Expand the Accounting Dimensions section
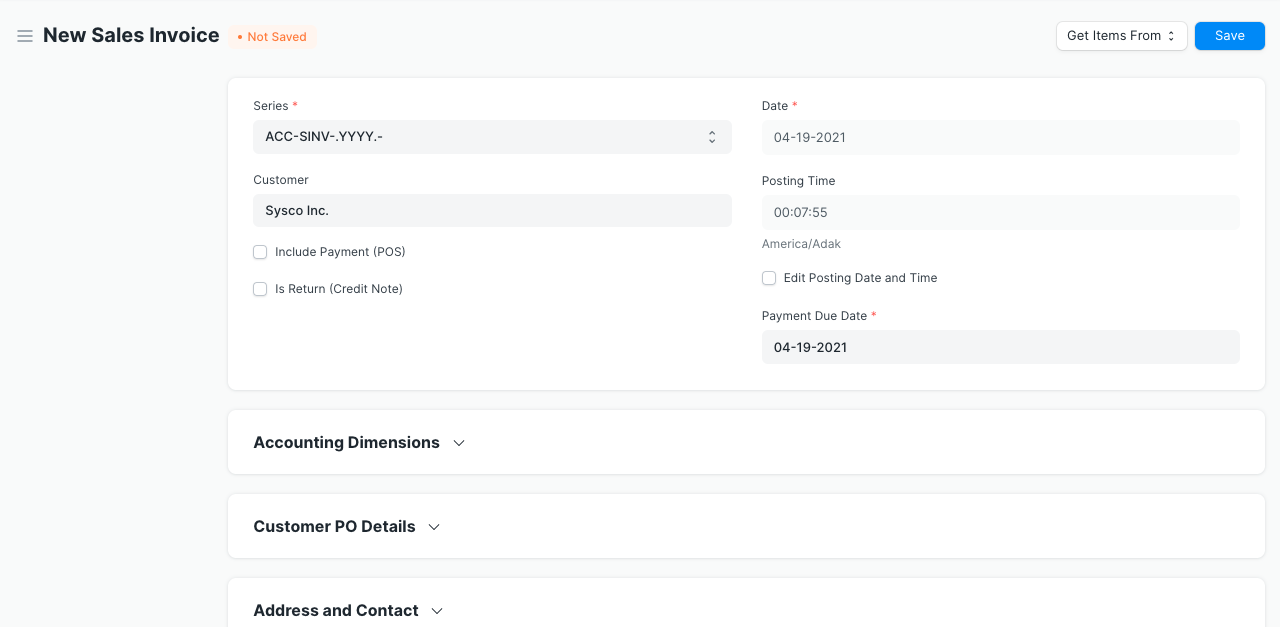1280x627 pixels. [x=346, y=443]
